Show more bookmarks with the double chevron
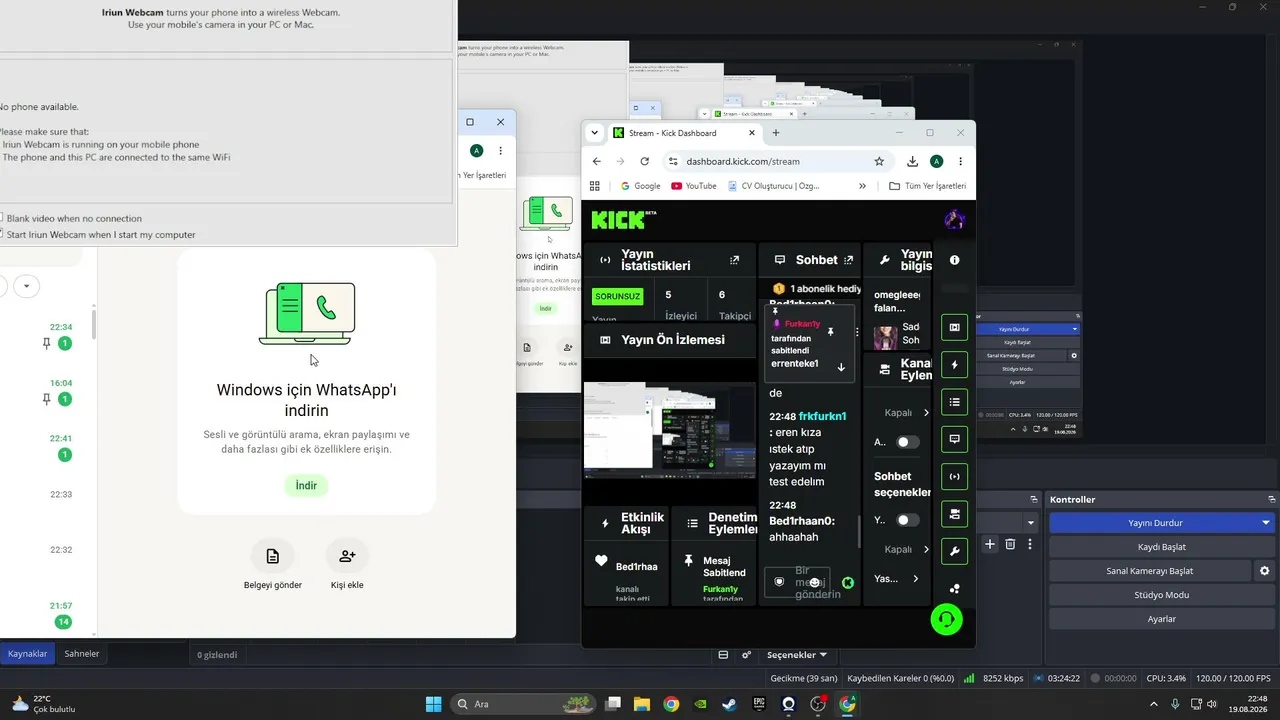This screenshot has width=1280, height=720. [862, 186]
